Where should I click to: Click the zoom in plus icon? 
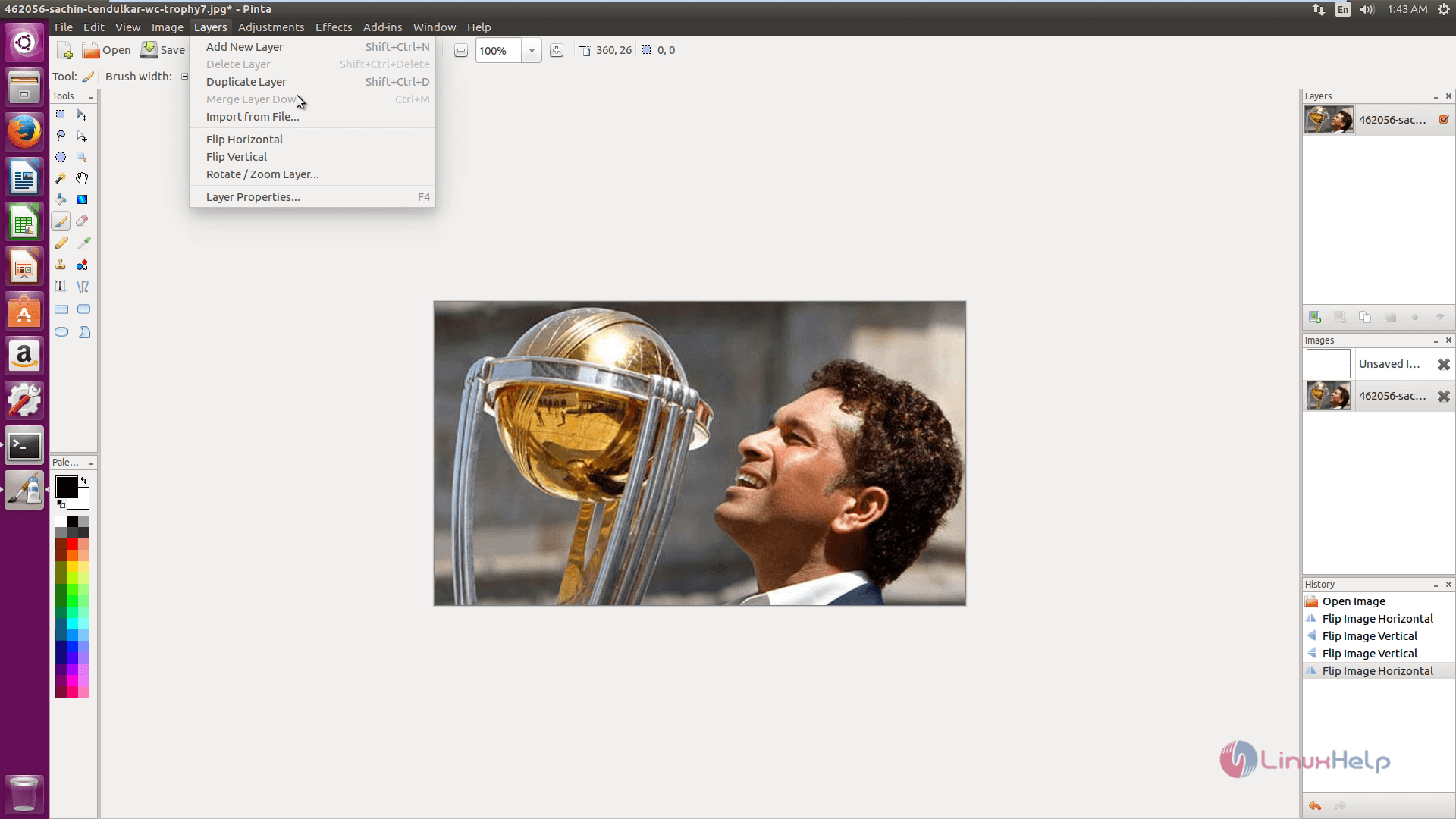(x=557, y=51)
